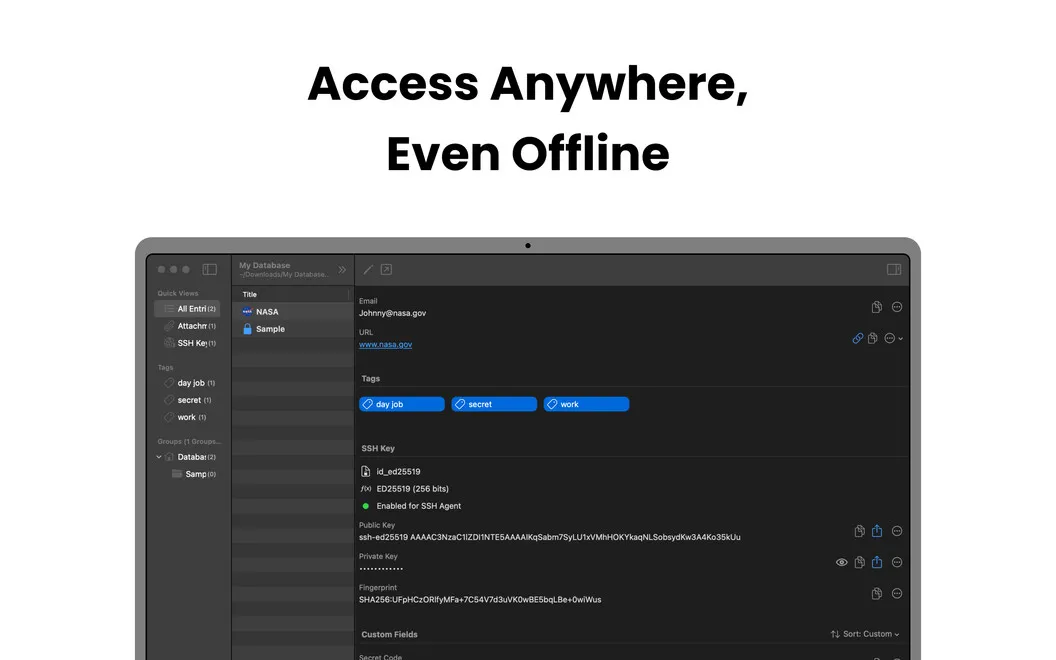Click the edit entry pencil icon
1056x660 pixels.
(x=368, y=269)
